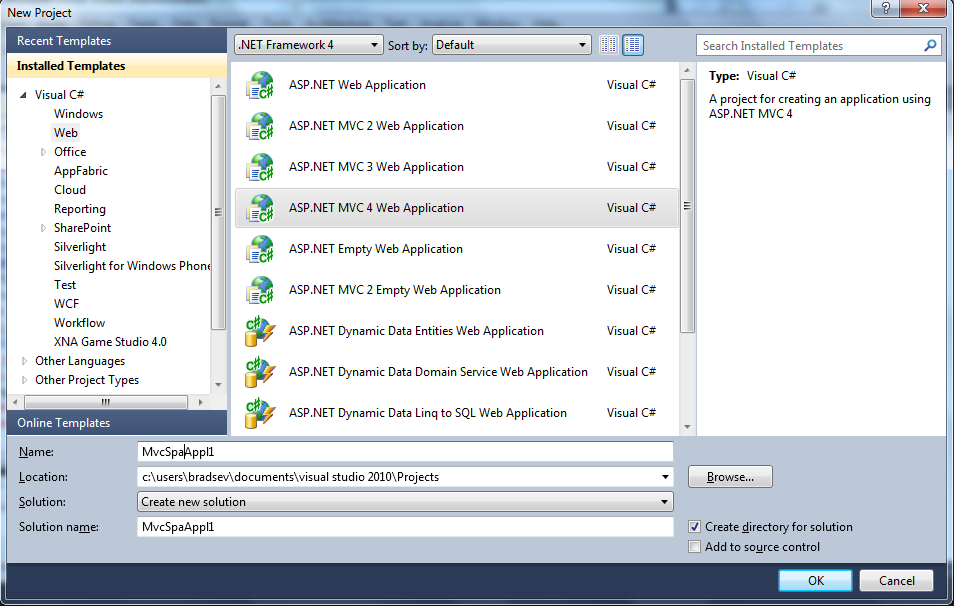Select ASP.NET Dynamic Data Entities Web Application text

tap(416, 331)
